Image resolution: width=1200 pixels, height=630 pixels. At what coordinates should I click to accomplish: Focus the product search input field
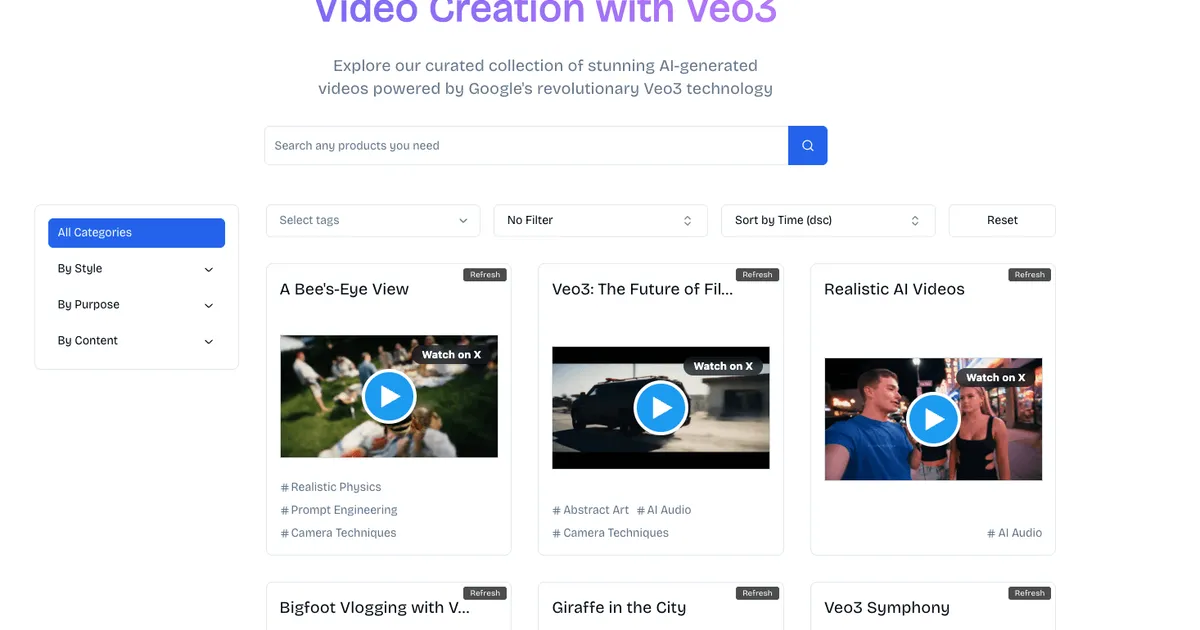(x=526, y=146)
